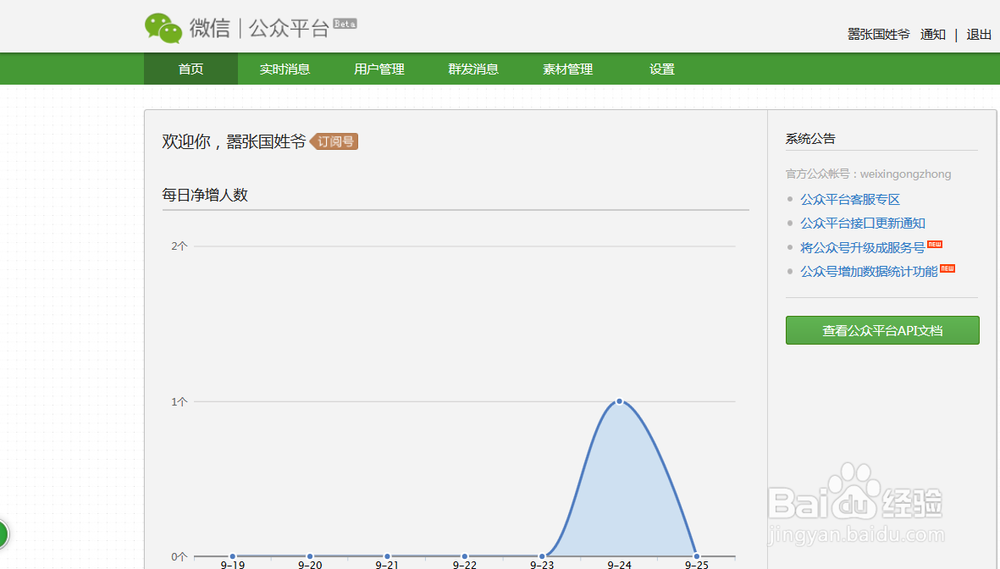1000x569 pixels.
Task: Click the 9-23 data point on chart
Action: point(542,556)
